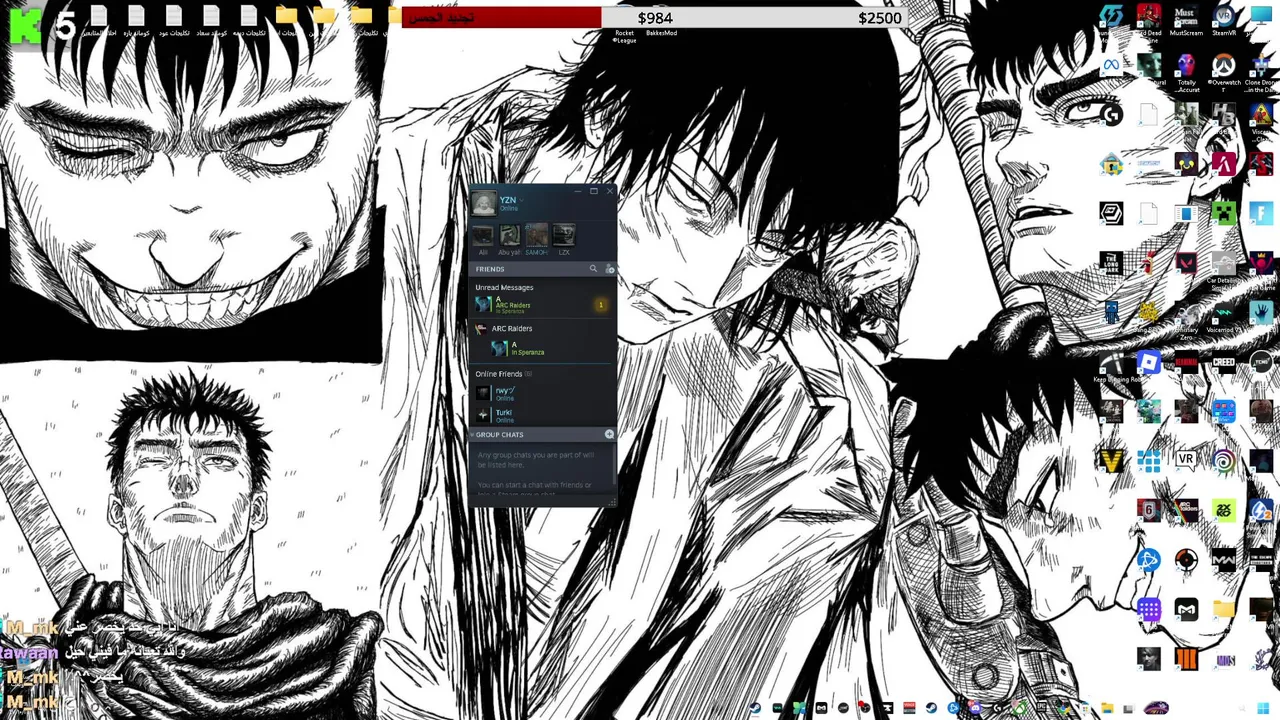Open Steam friends search magnifier
The width and height of the screenshot is (1280, 720).
tap(594, 269)
